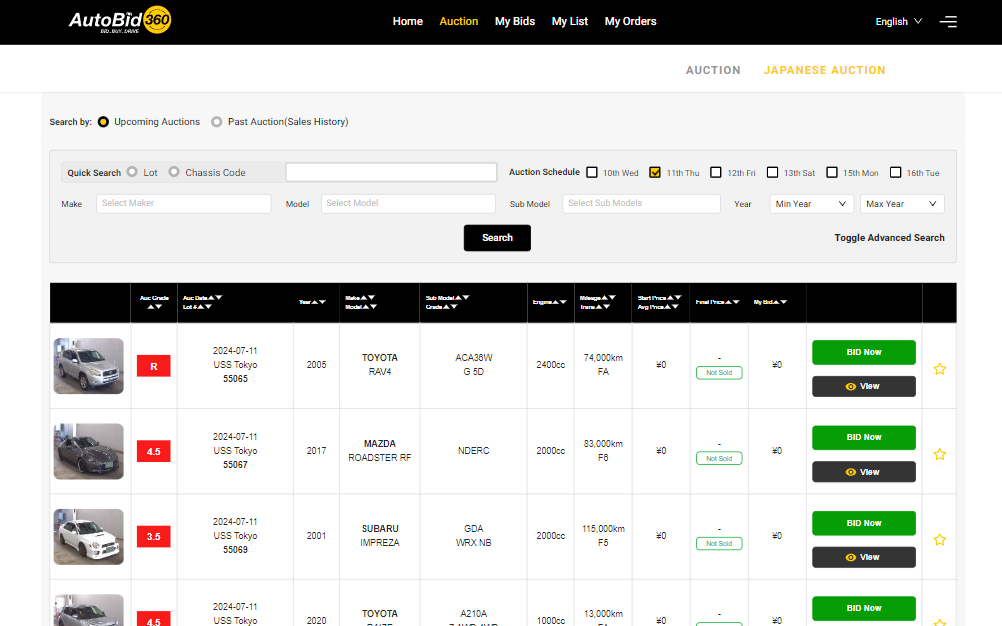Check the 16th Tue auction schedule box
Image resolution: width=1002 pixels, height=626 pixels.
click(895, 172)
